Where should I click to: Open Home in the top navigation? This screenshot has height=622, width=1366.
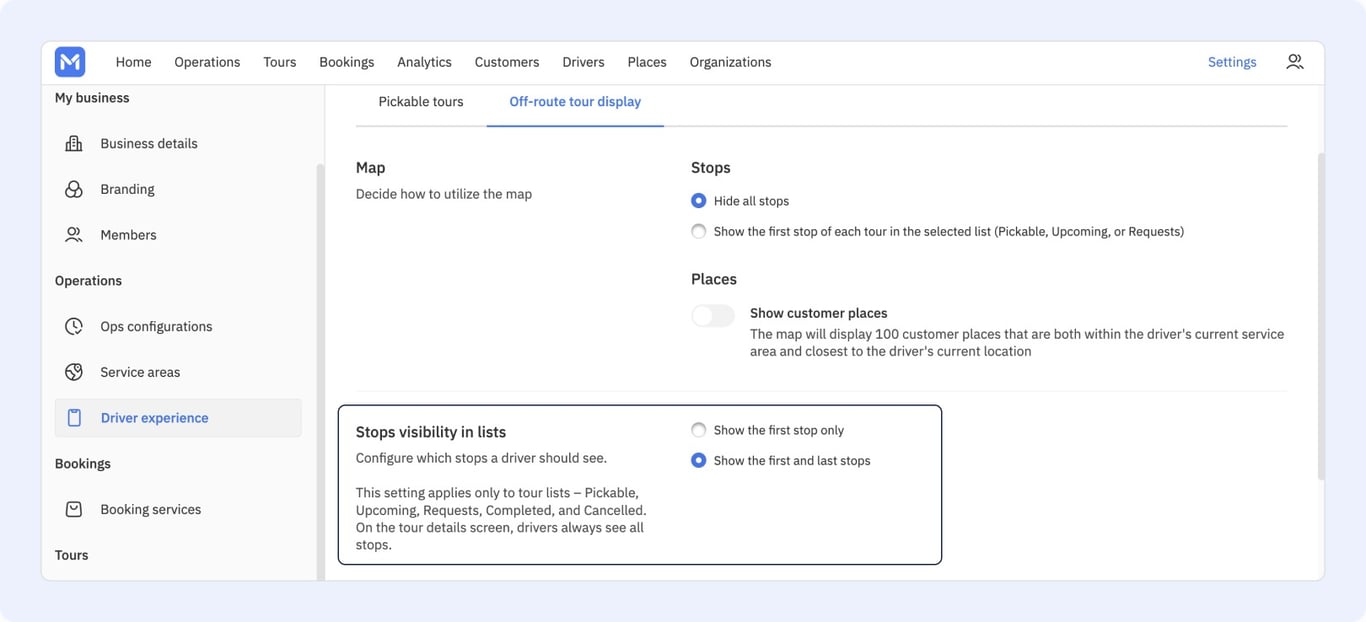coord(133,62)
